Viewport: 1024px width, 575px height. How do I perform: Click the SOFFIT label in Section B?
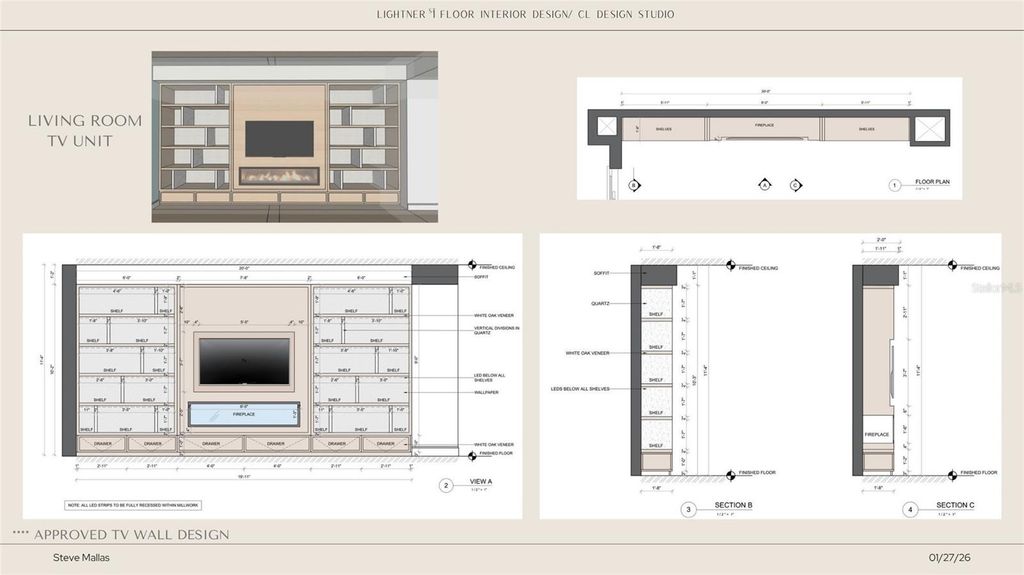601,273
